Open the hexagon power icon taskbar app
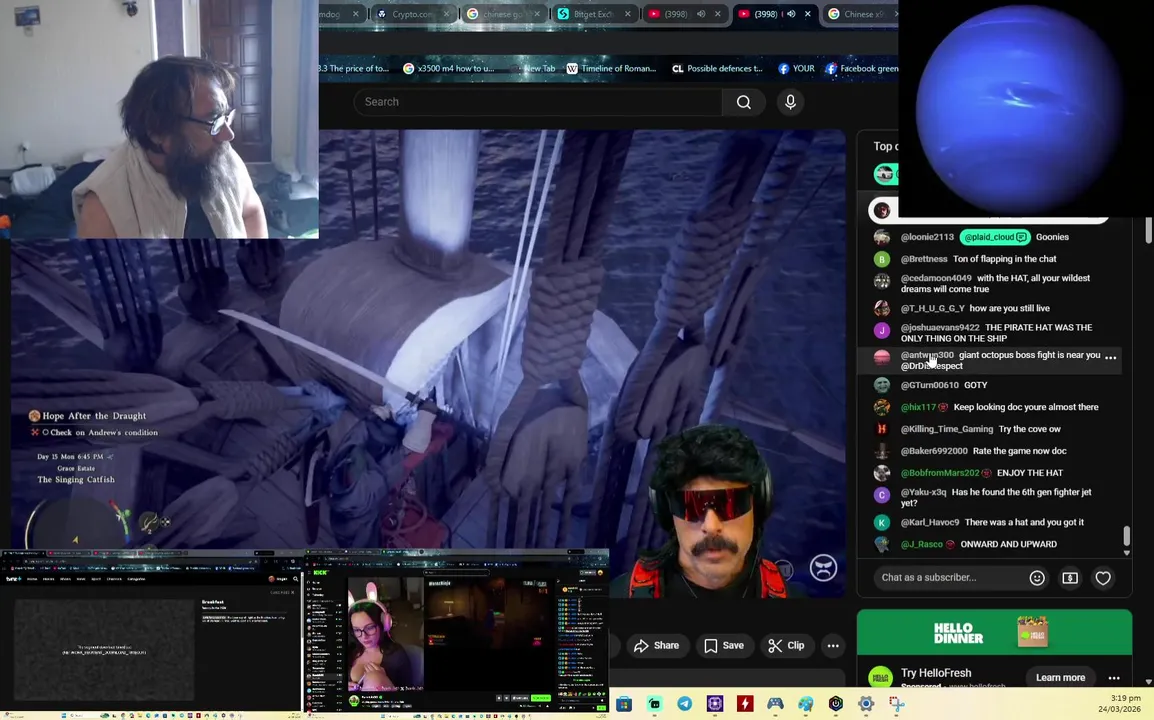 (835, 704)
